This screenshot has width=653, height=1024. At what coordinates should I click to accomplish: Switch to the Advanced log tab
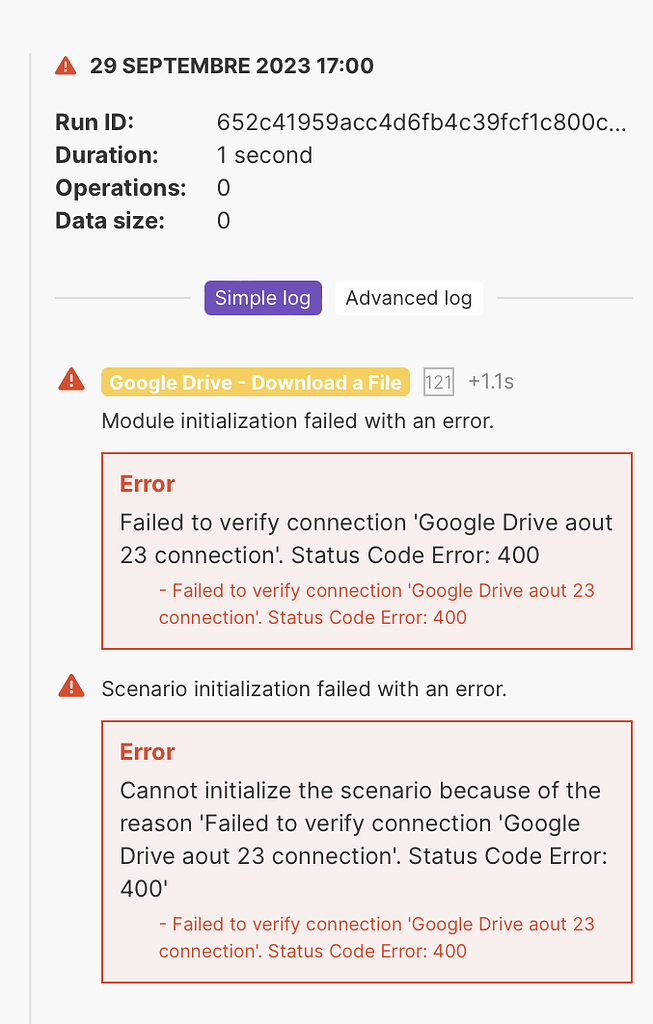(x=408, y=298)
